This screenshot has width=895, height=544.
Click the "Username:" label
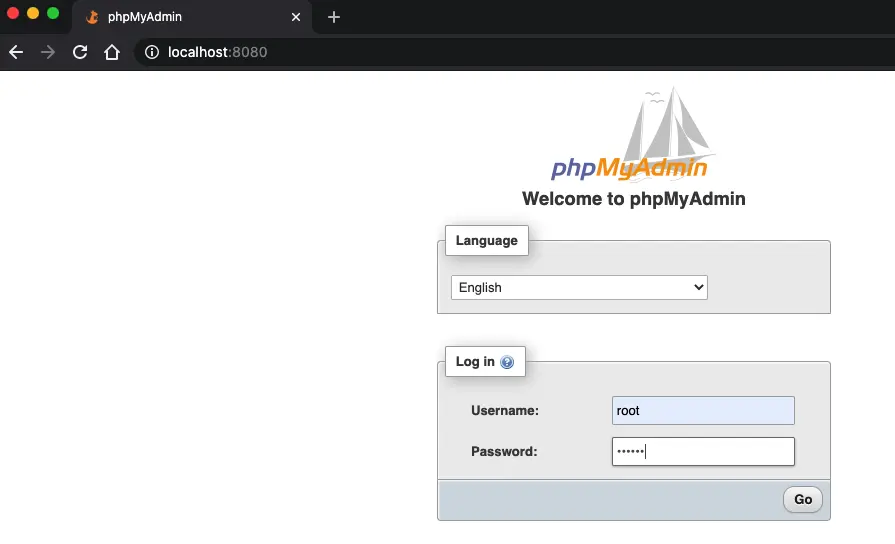505,410
